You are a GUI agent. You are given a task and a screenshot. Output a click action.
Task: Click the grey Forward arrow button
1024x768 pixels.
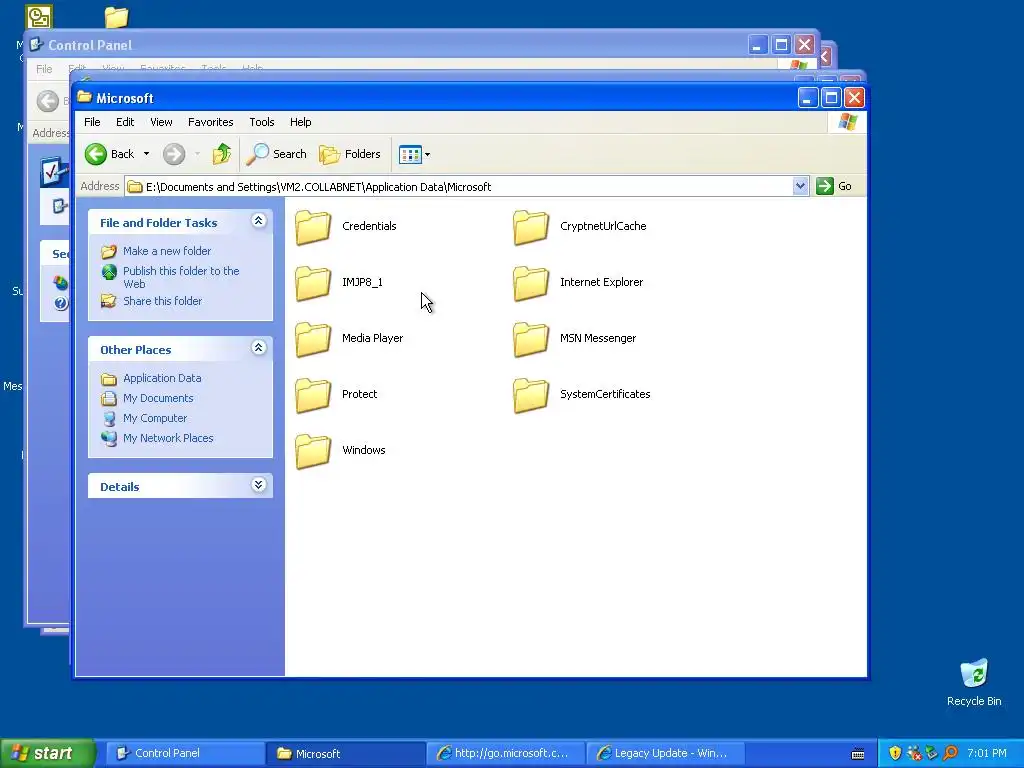(x=174, y=154)
